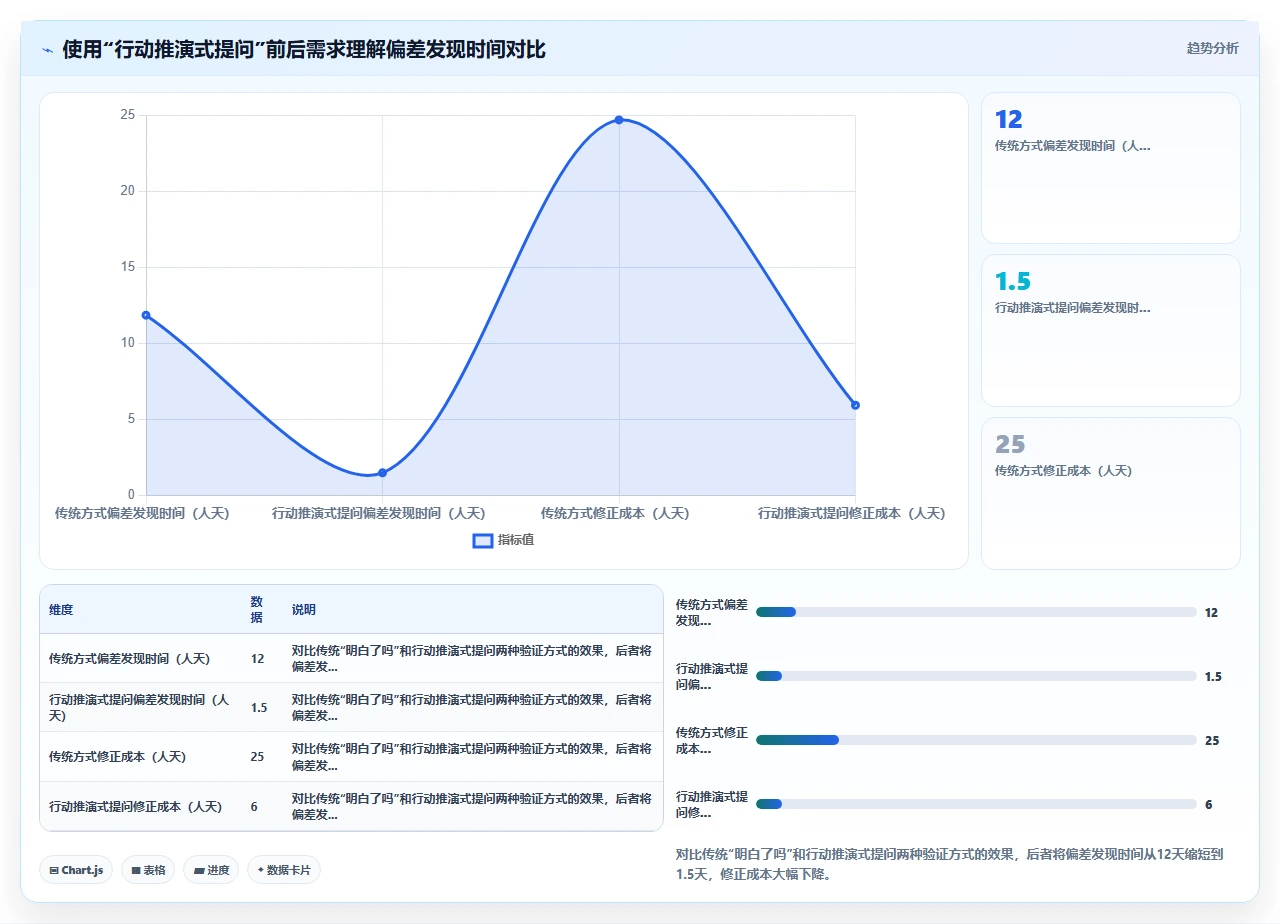Click progress label 传统方式修正成本...
This screenshot has height=924, width=1280.
coord(711,740)
